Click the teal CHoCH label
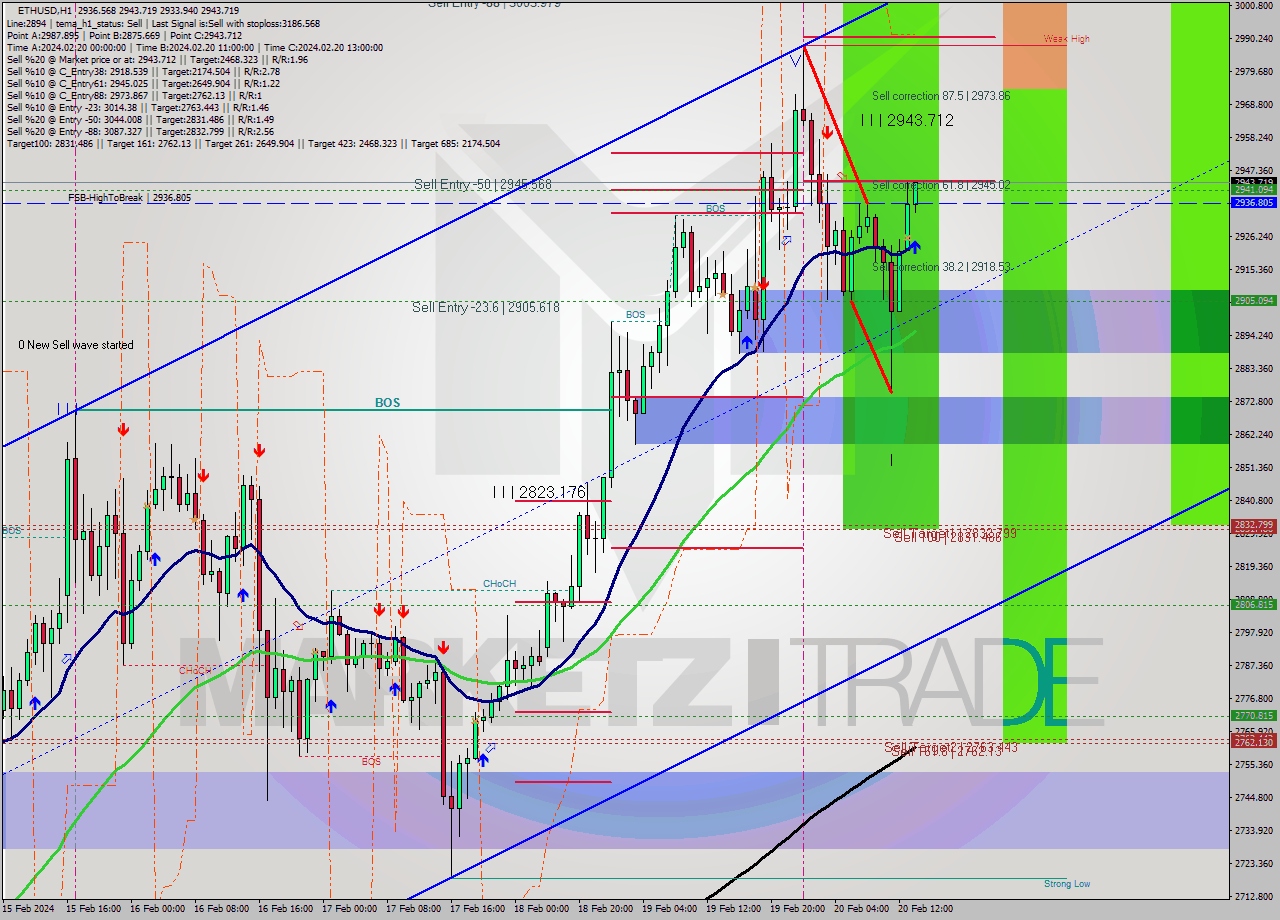 [499, 584]
